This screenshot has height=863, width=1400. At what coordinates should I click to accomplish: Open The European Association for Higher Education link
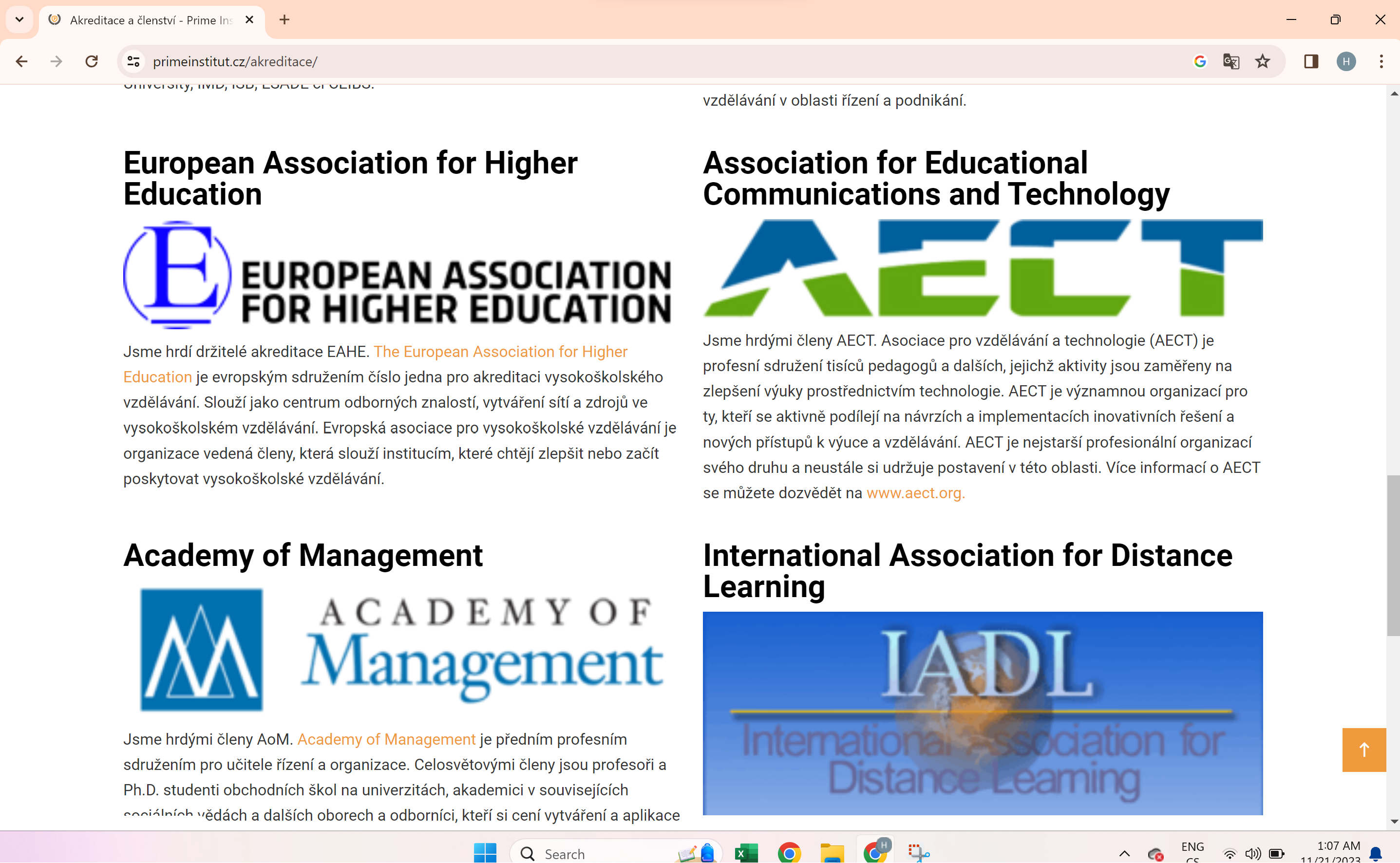point(376,364)
